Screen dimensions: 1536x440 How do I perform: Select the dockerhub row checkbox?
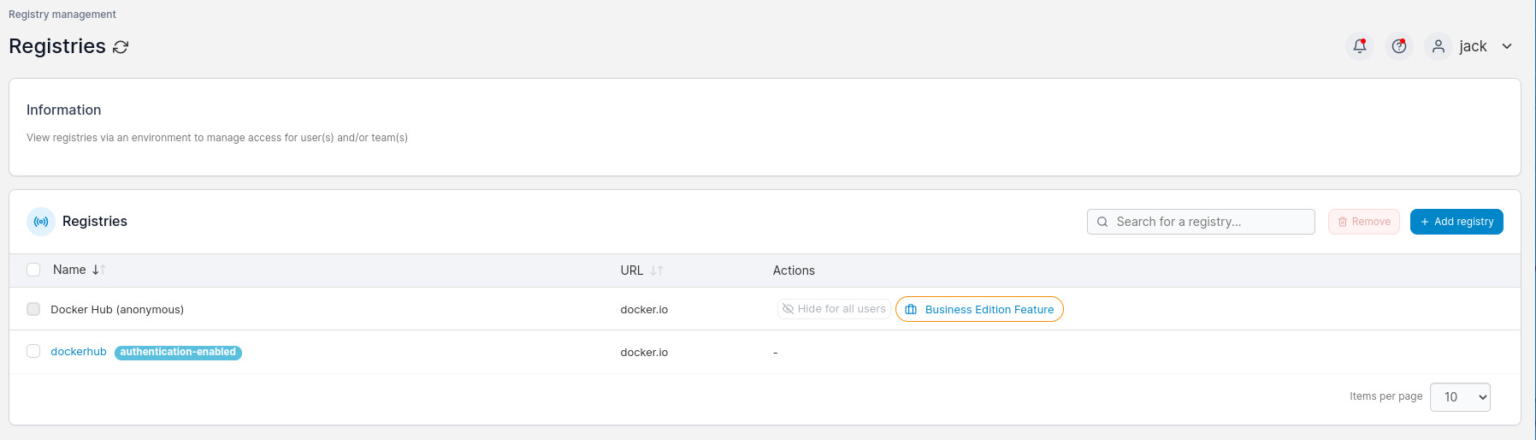tap(34, 352)
